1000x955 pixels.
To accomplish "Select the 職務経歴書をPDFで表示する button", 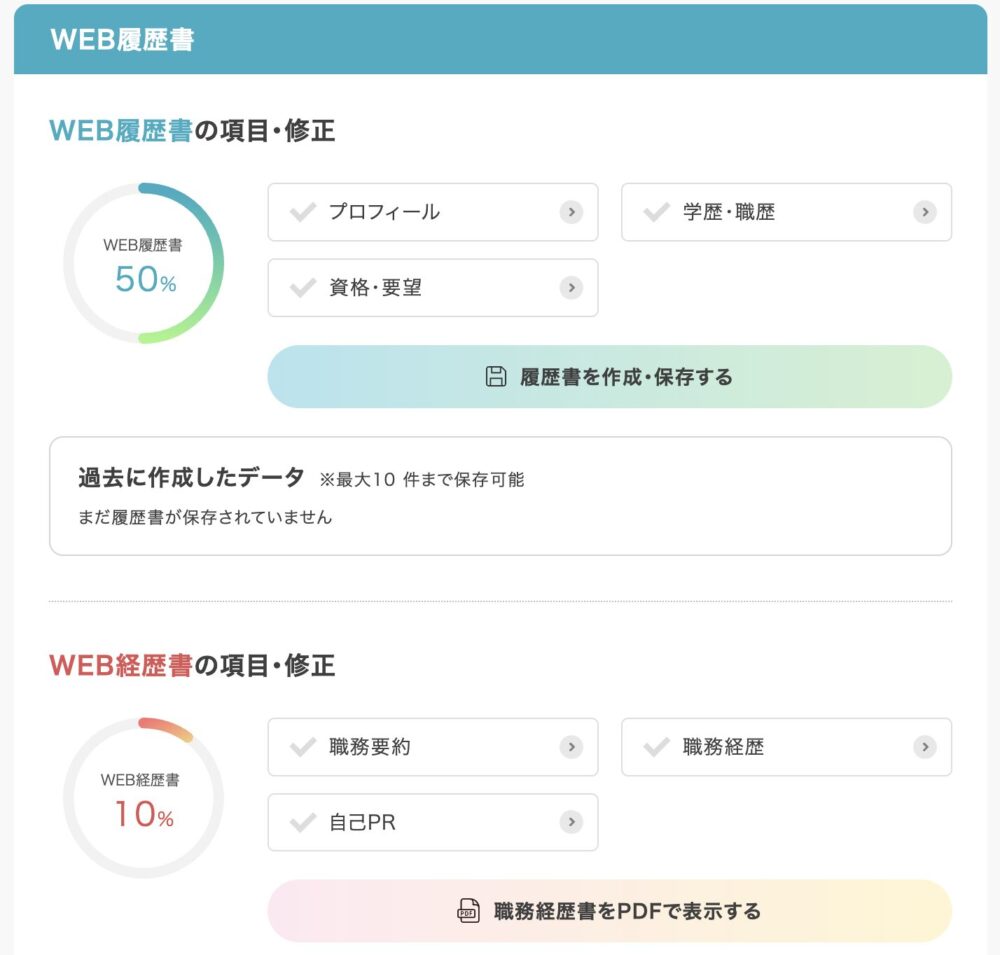I will [610, 910].
